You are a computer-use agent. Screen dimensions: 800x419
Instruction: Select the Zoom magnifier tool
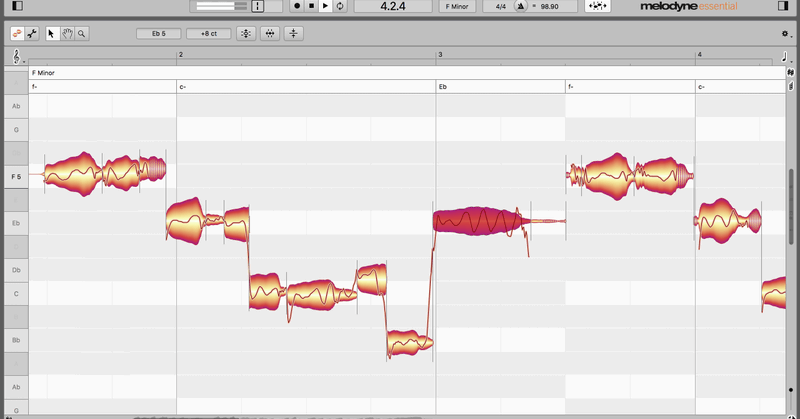tap(82, 34)
